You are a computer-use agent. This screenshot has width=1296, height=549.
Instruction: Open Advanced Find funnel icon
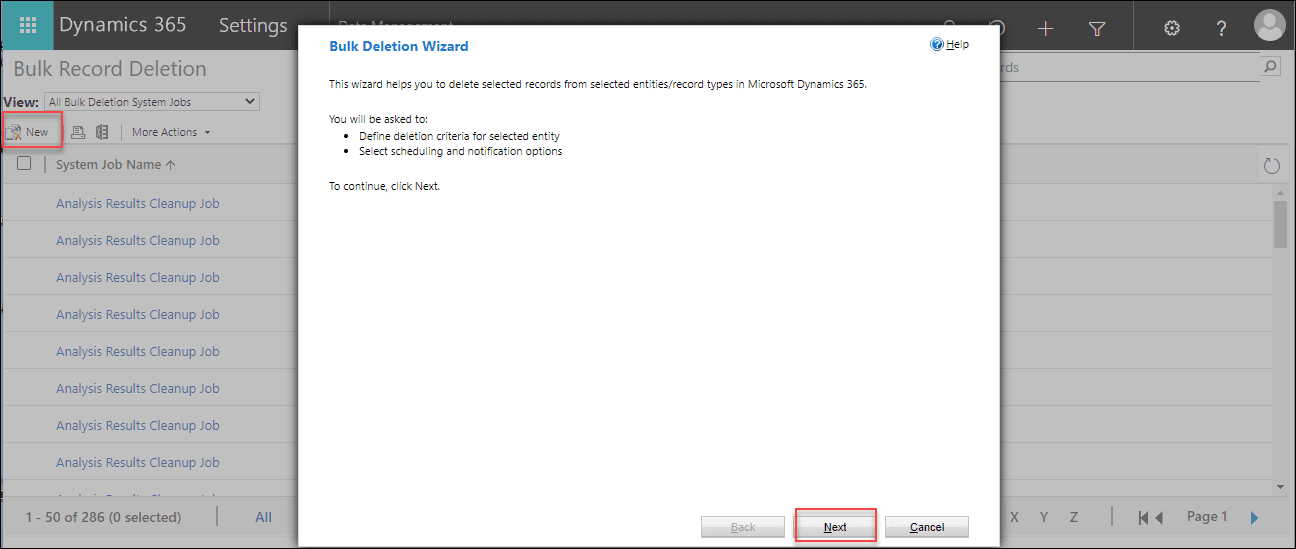(x=1096, y=28)
